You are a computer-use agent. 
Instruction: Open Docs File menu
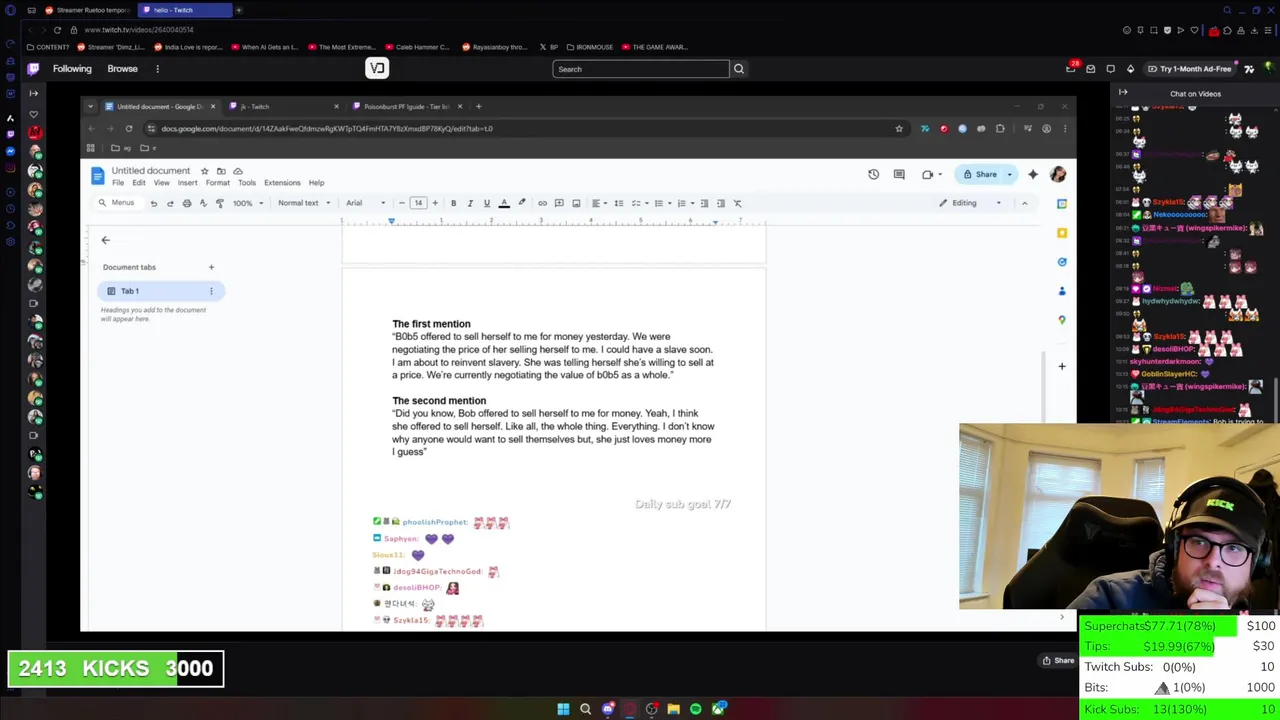[x=118, y=183]
